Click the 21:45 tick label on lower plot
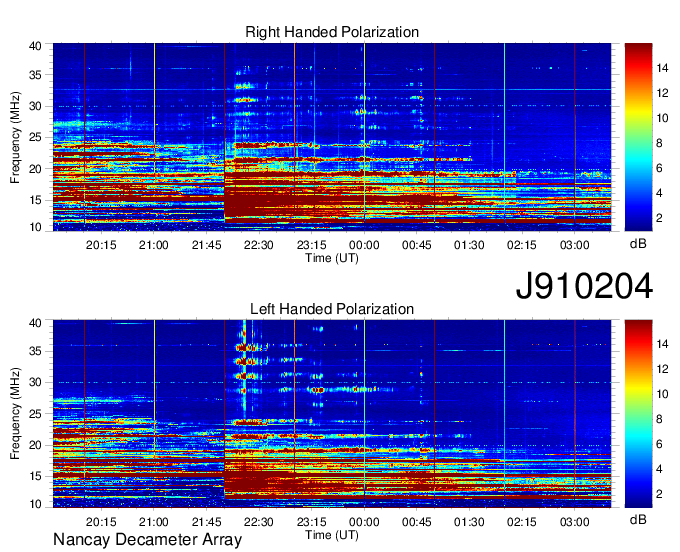 [x=206, y=522]
